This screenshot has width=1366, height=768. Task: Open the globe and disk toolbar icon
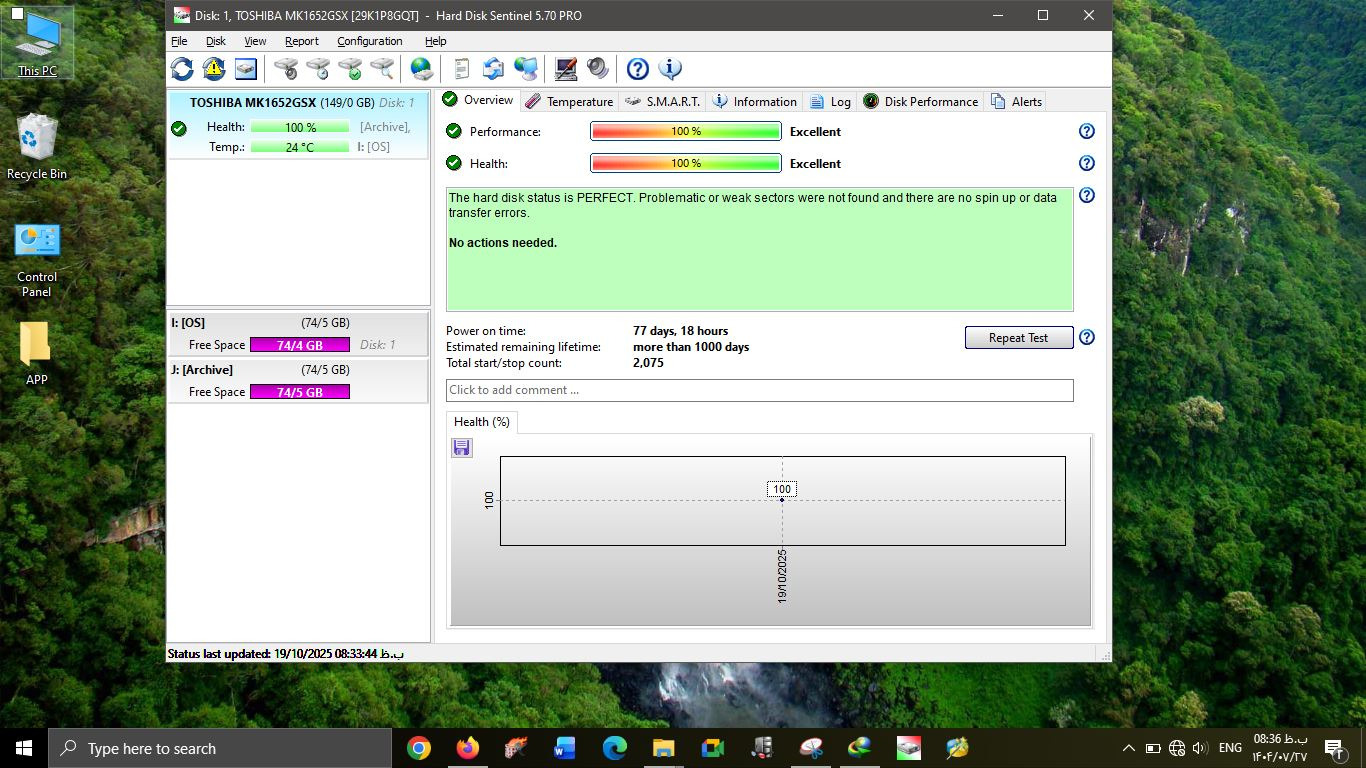tap(422, 69)
